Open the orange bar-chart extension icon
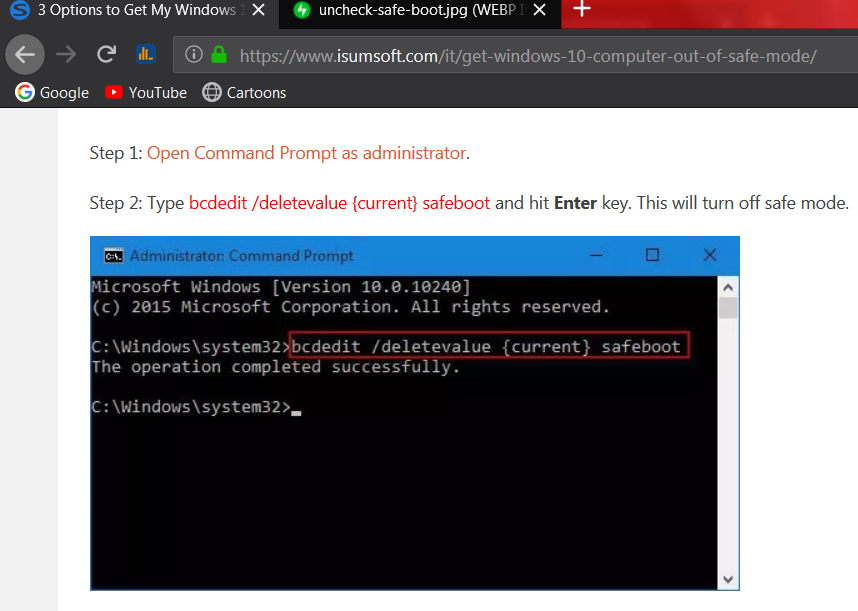 click(146, 54)
